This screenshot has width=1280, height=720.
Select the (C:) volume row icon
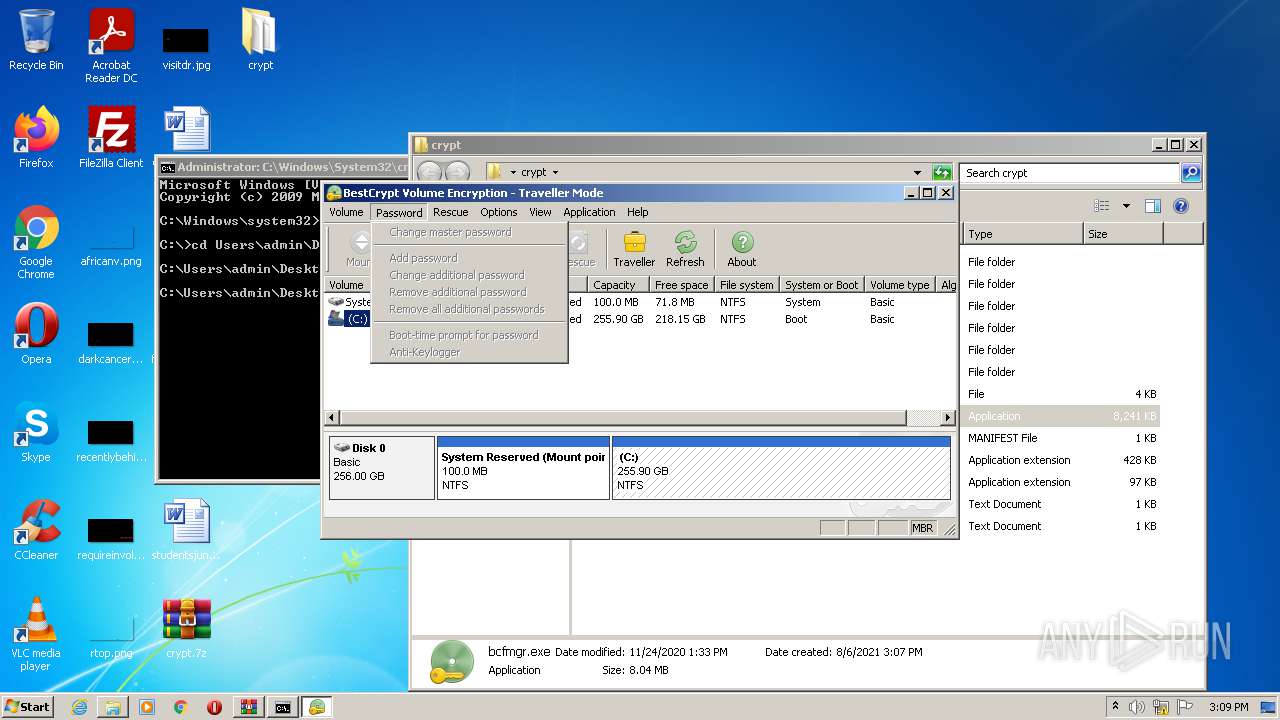(x=336, y=319)
